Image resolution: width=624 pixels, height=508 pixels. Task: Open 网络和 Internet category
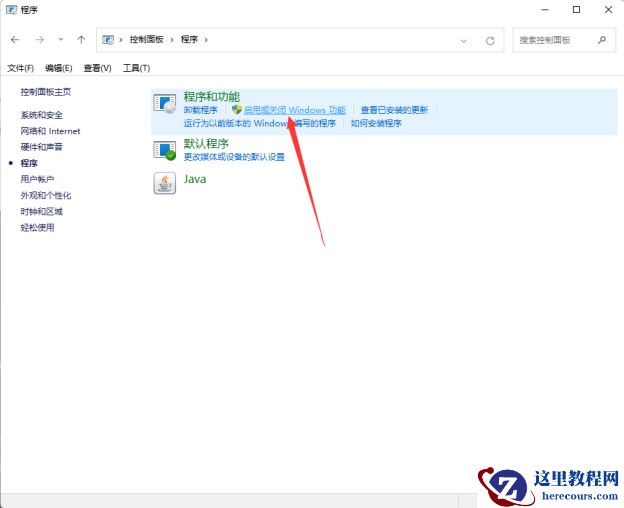(x=51, y=131)
